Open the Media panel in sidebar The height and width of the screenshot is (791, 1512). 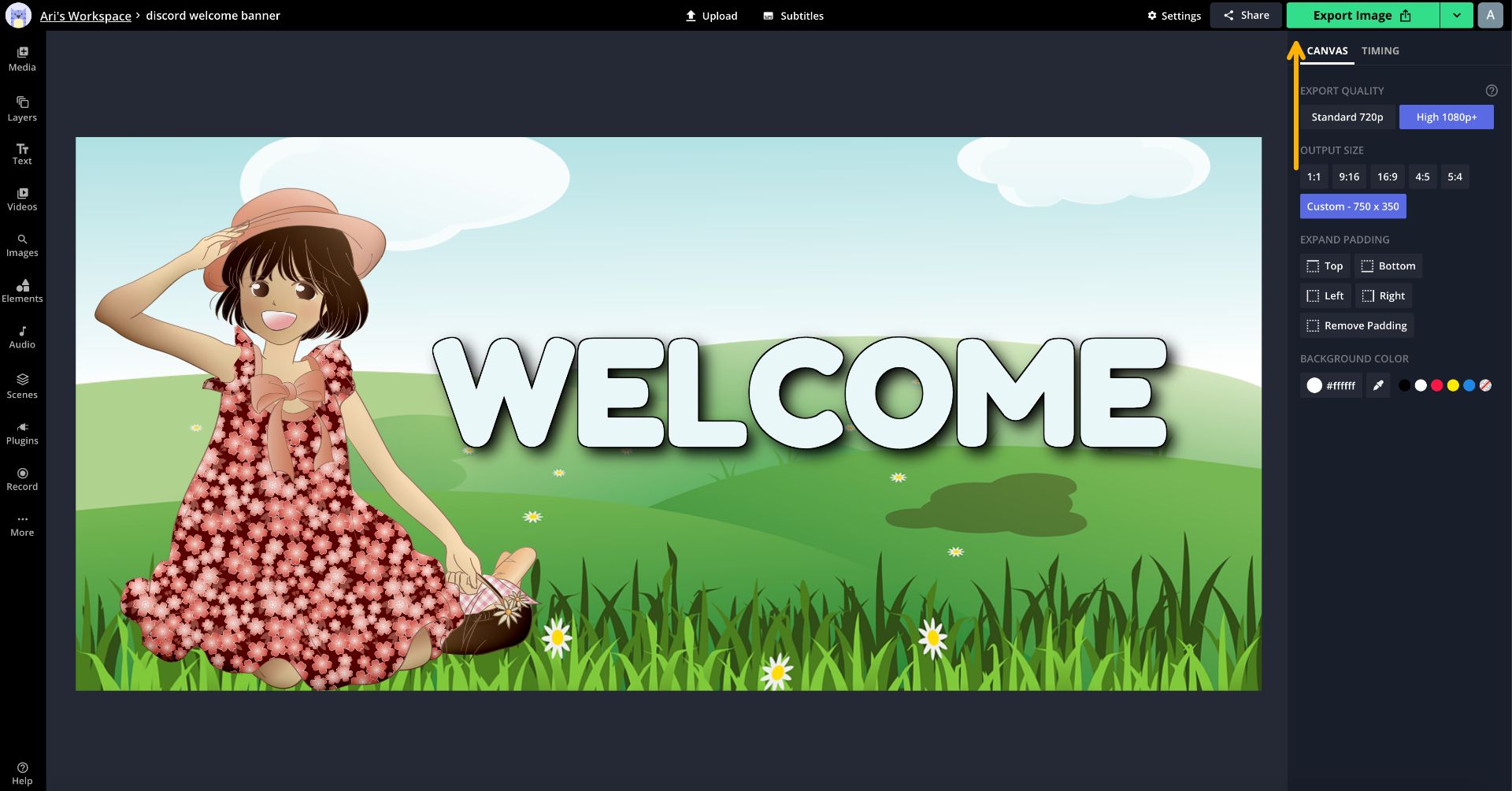(x=22, y=59)
